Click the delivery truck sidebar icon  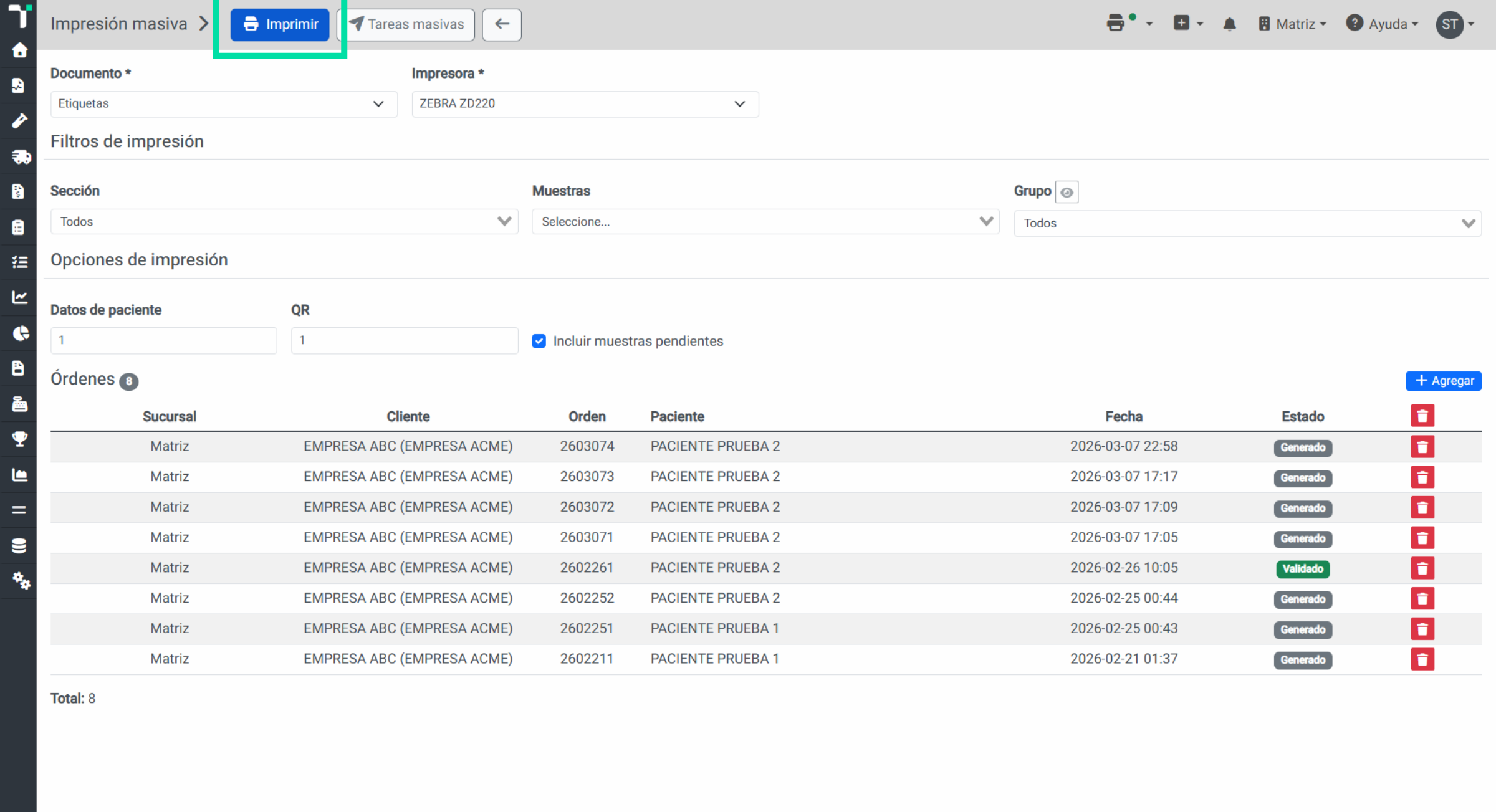click(21, 156)
